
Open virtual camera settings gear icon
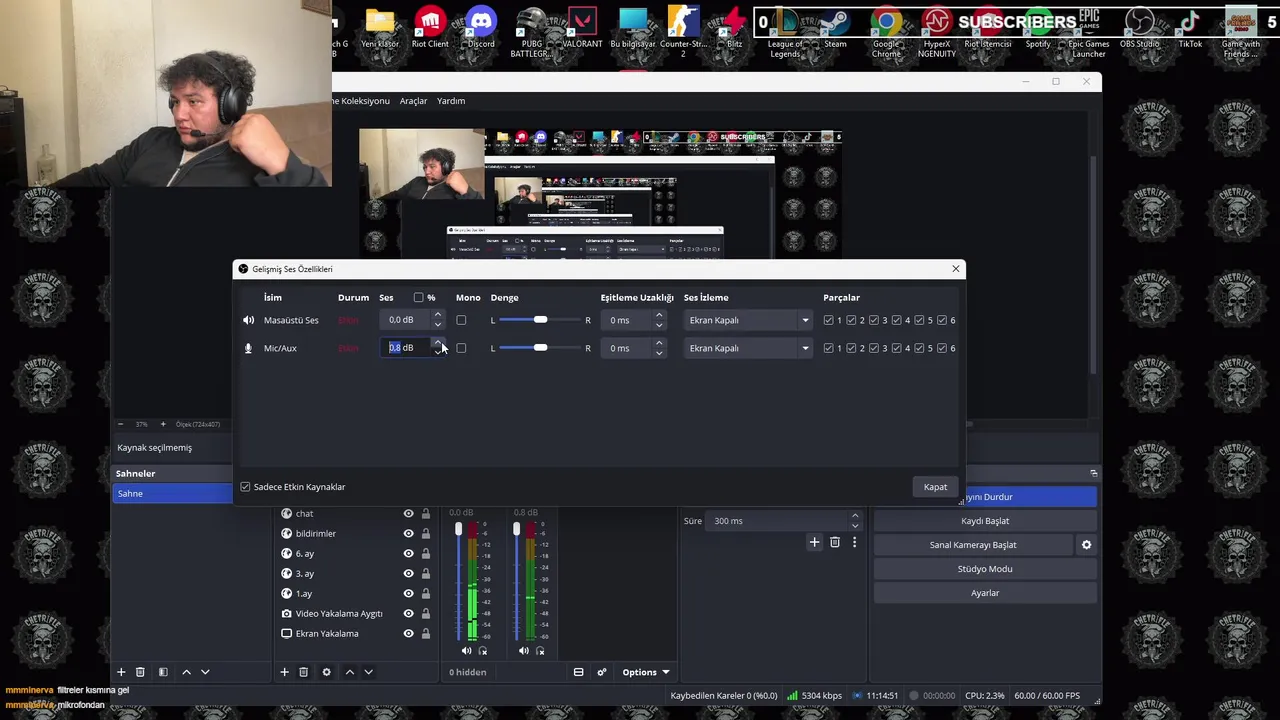click(x=1086, y=545)
